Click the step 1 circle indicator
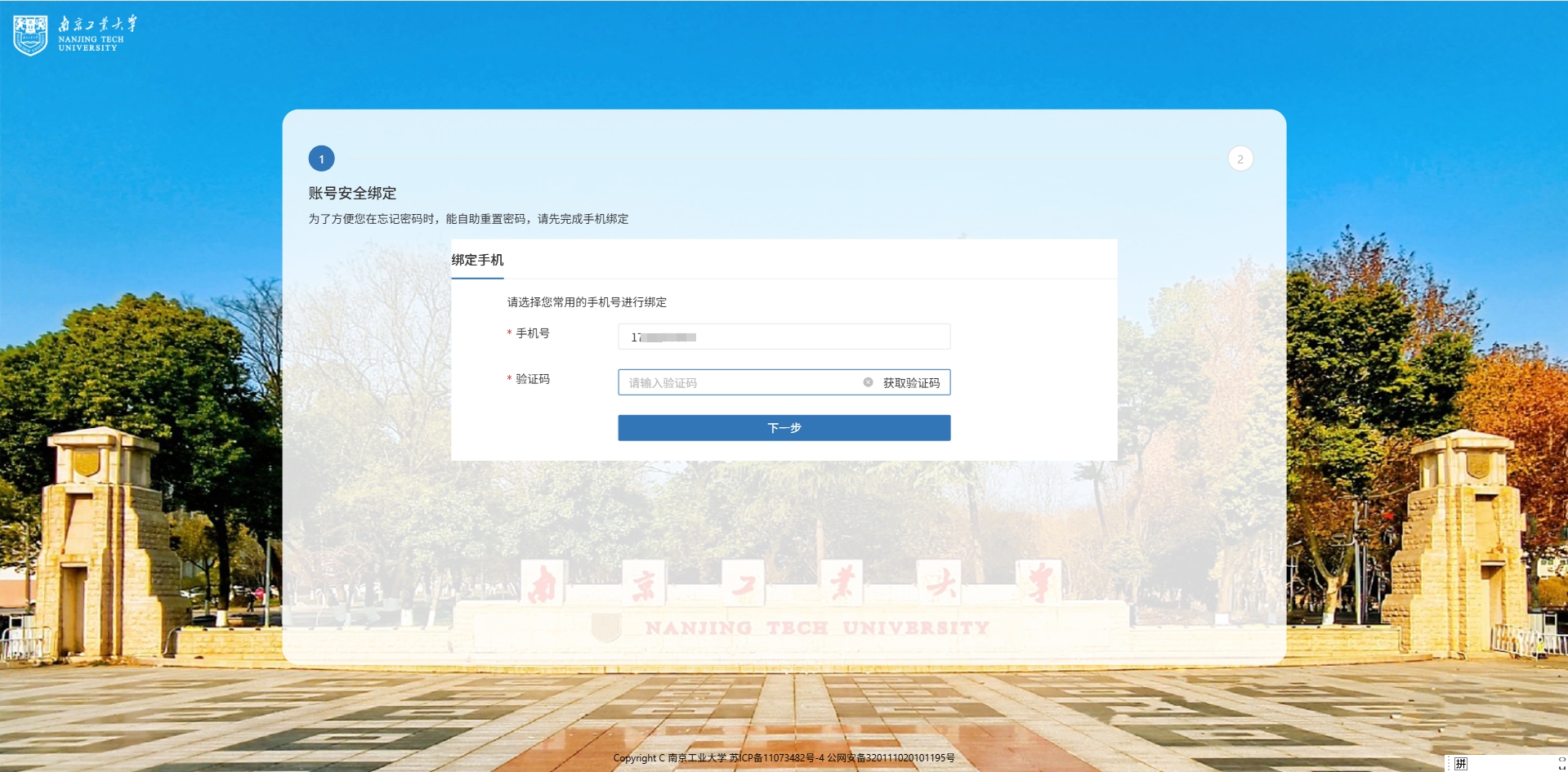This screenshot has height=772, width=1568. click(321, 158)
